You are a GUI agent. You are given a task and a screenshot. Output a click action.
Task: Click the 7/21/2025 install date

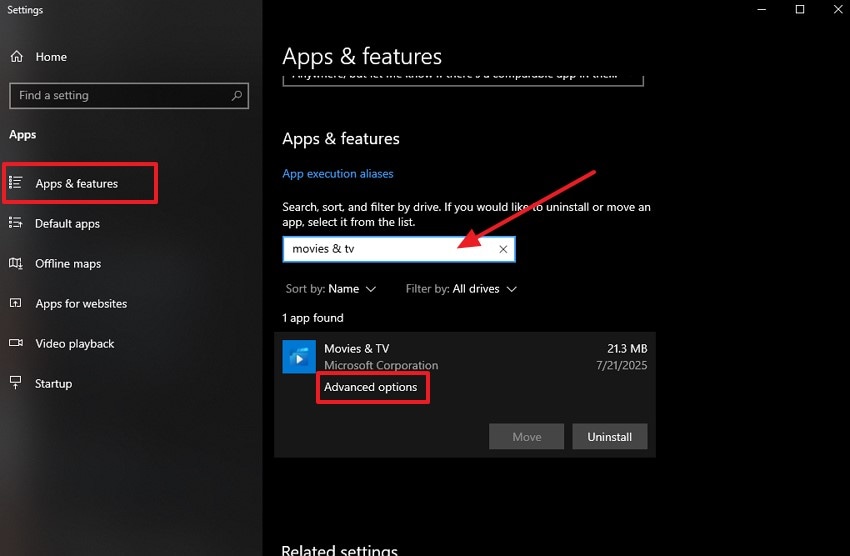coord(622,365)
